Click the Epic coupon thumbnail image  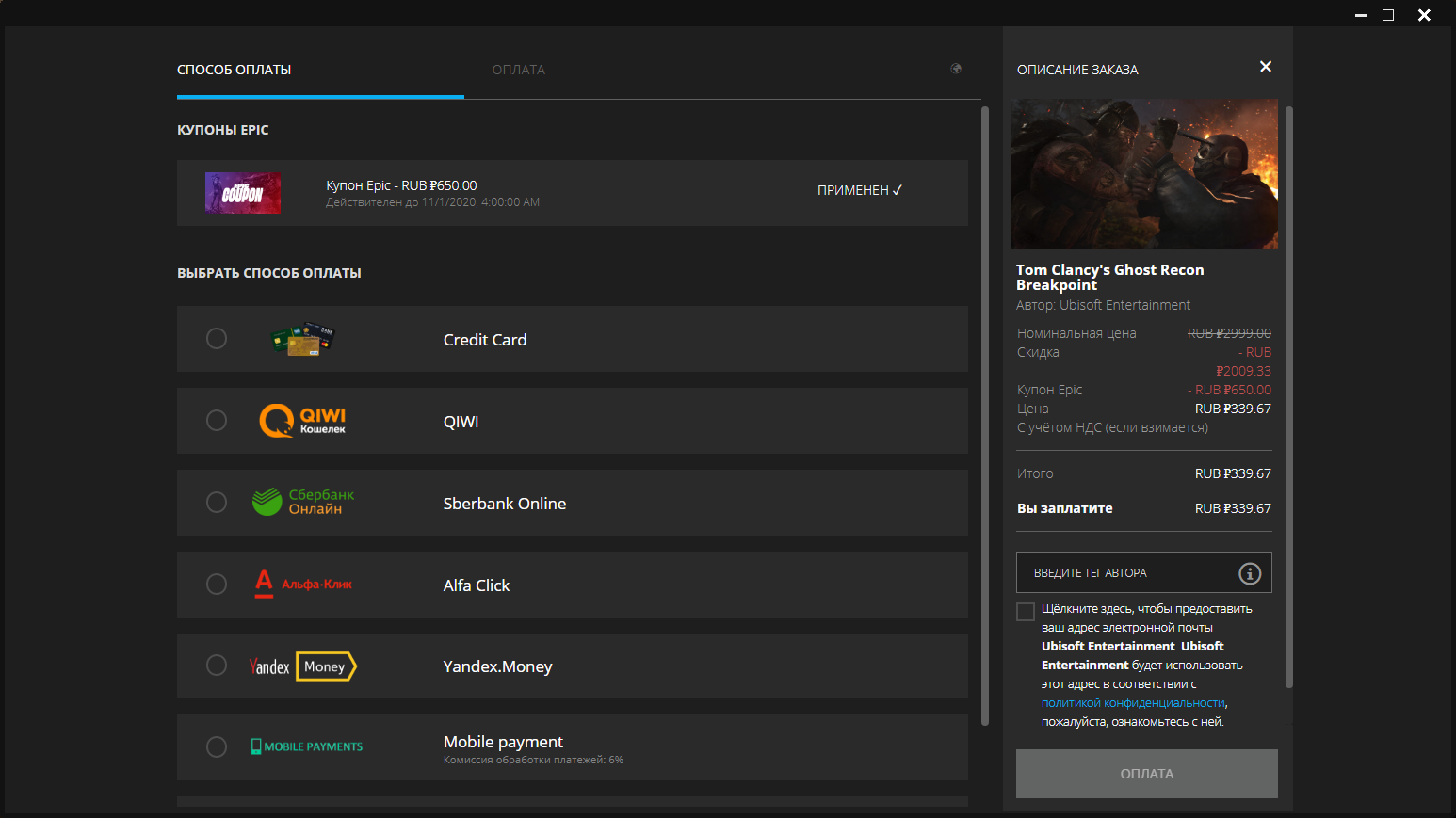[243, 193]
